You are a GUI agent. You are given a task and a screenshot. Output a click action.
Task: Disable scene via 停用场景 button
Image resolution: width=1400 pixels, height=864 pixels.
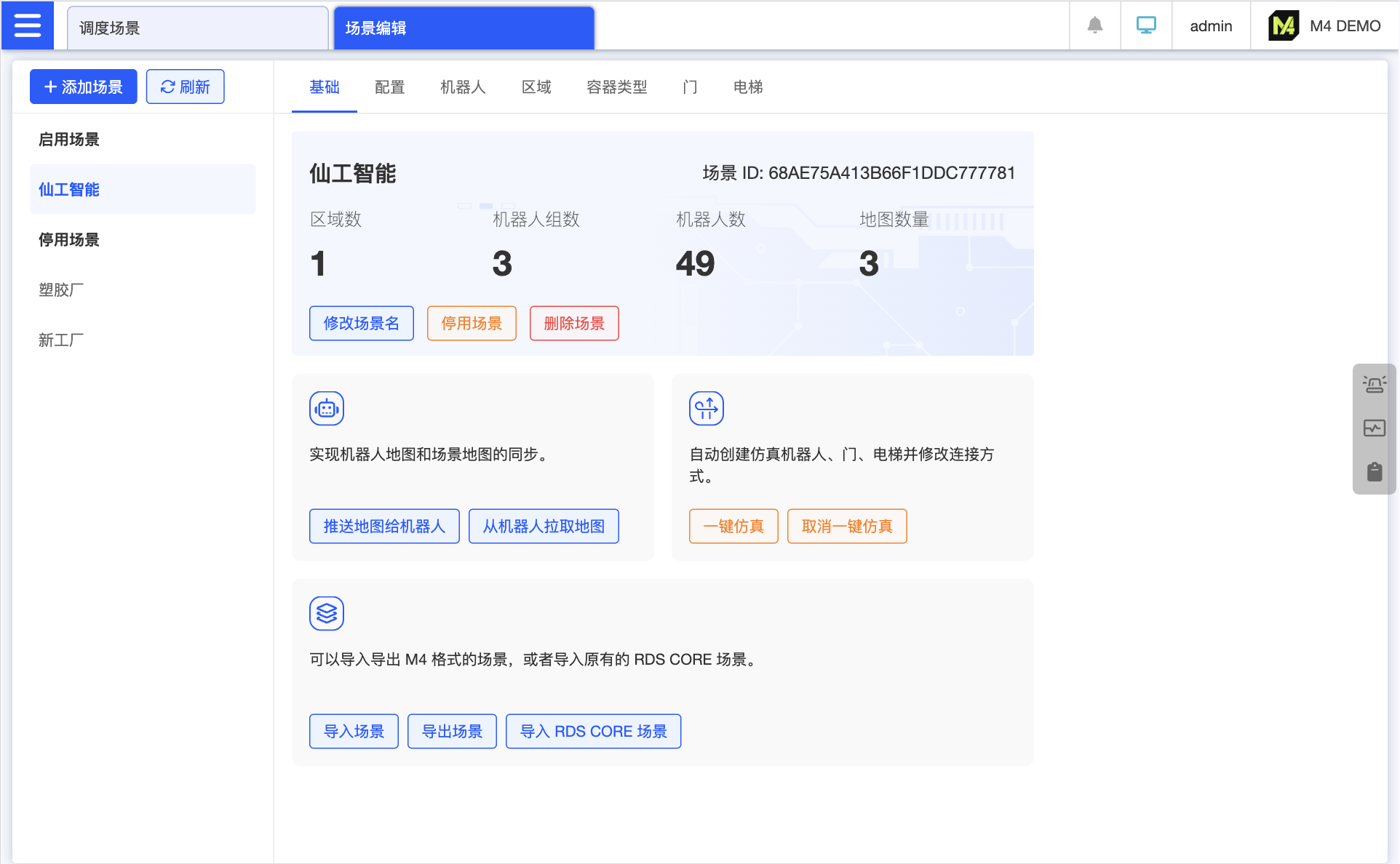coord(471,323)
